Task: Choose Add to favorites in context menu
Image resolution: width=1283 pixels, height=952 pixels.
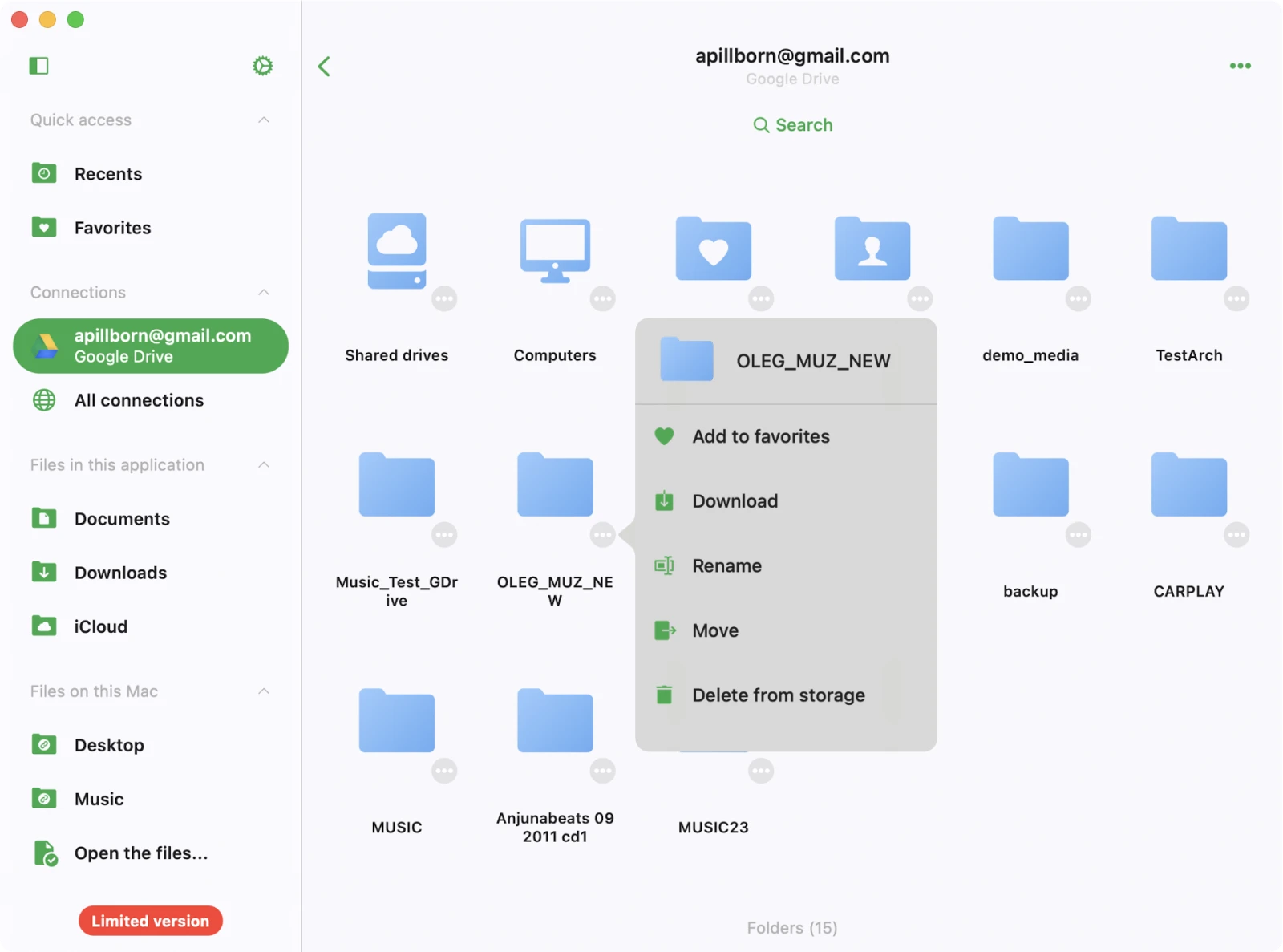Action: [760, 436]
